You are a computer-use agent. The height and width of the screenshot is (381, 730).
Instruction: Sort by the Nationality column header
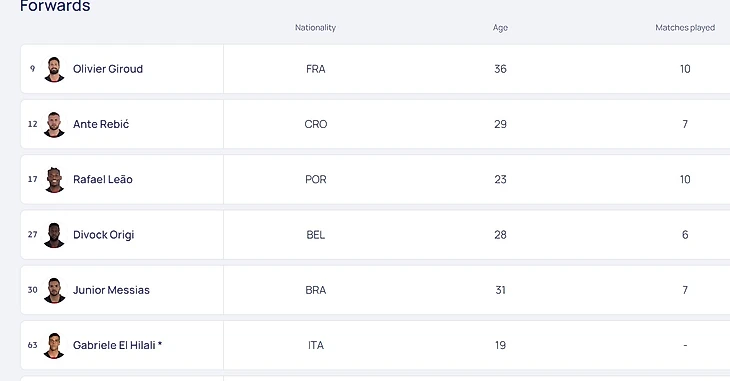[x=315, y=27]
